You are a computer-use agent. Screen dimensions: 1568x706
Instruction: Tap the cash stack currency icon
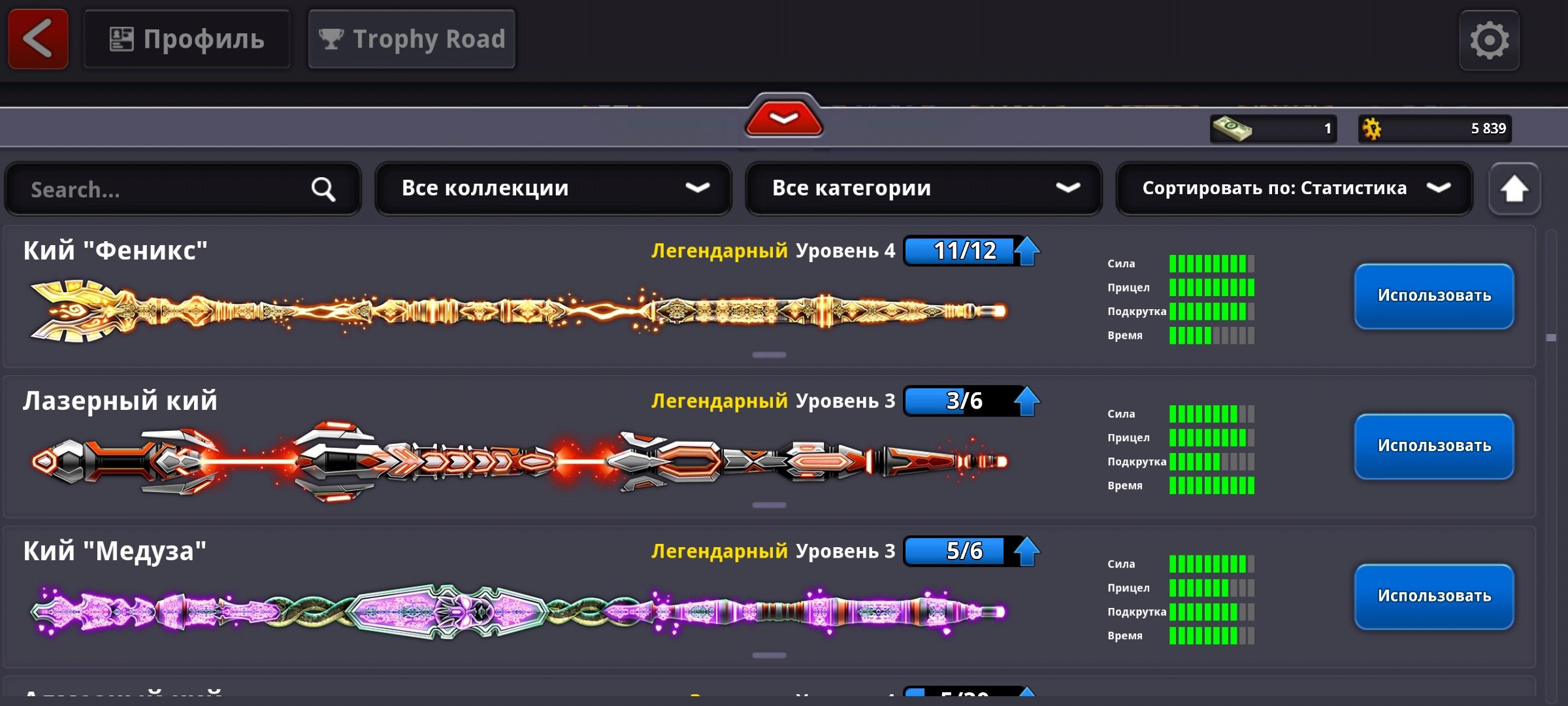1232,129
